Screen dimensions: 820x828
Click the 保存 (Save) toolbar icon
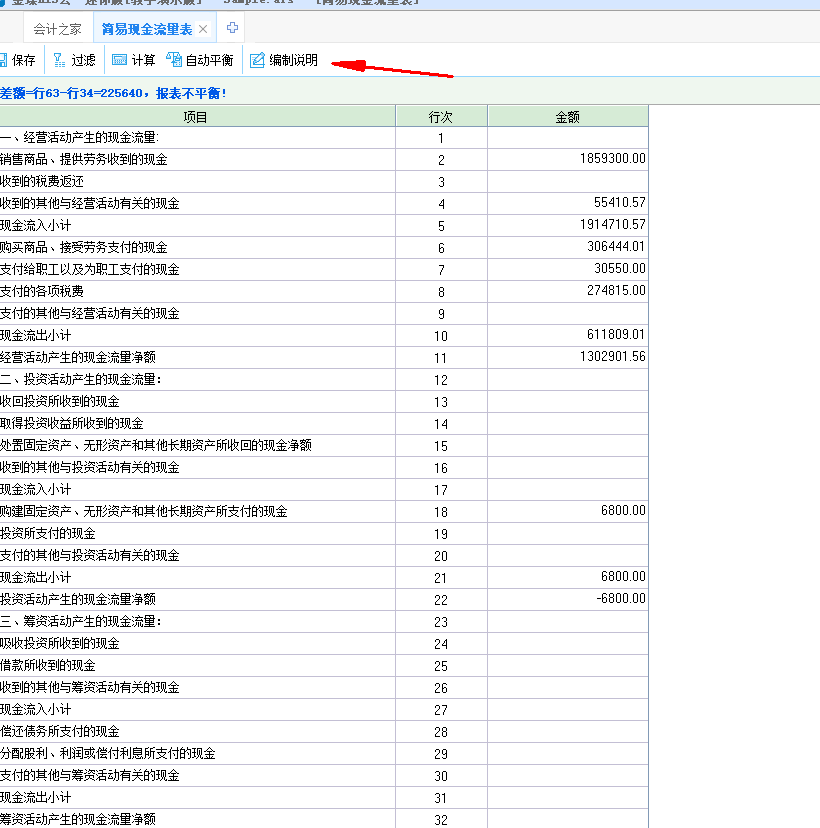17,60
